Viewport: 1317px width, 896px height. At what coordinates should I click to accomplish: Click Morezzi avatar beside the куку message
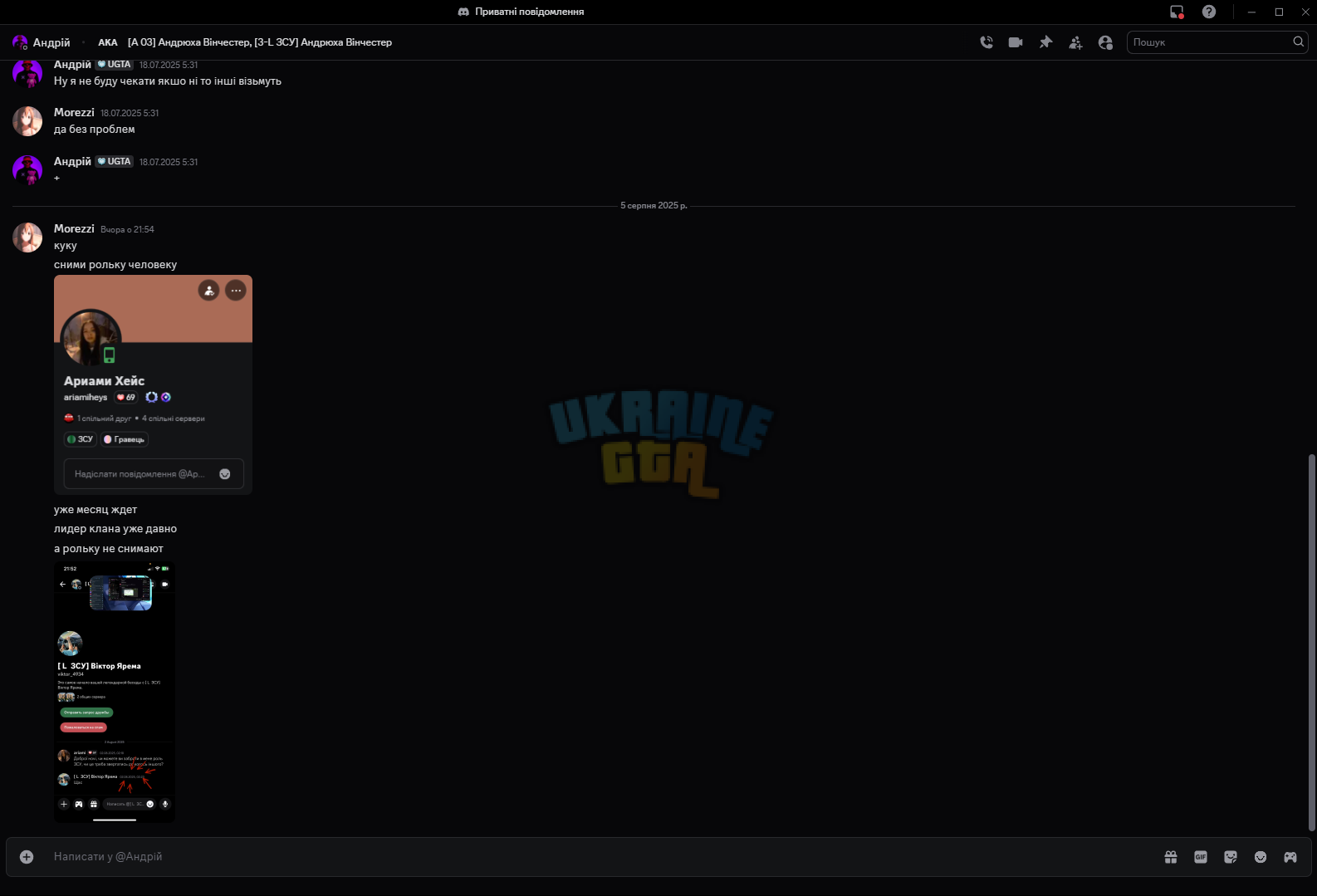coord(27,237)
